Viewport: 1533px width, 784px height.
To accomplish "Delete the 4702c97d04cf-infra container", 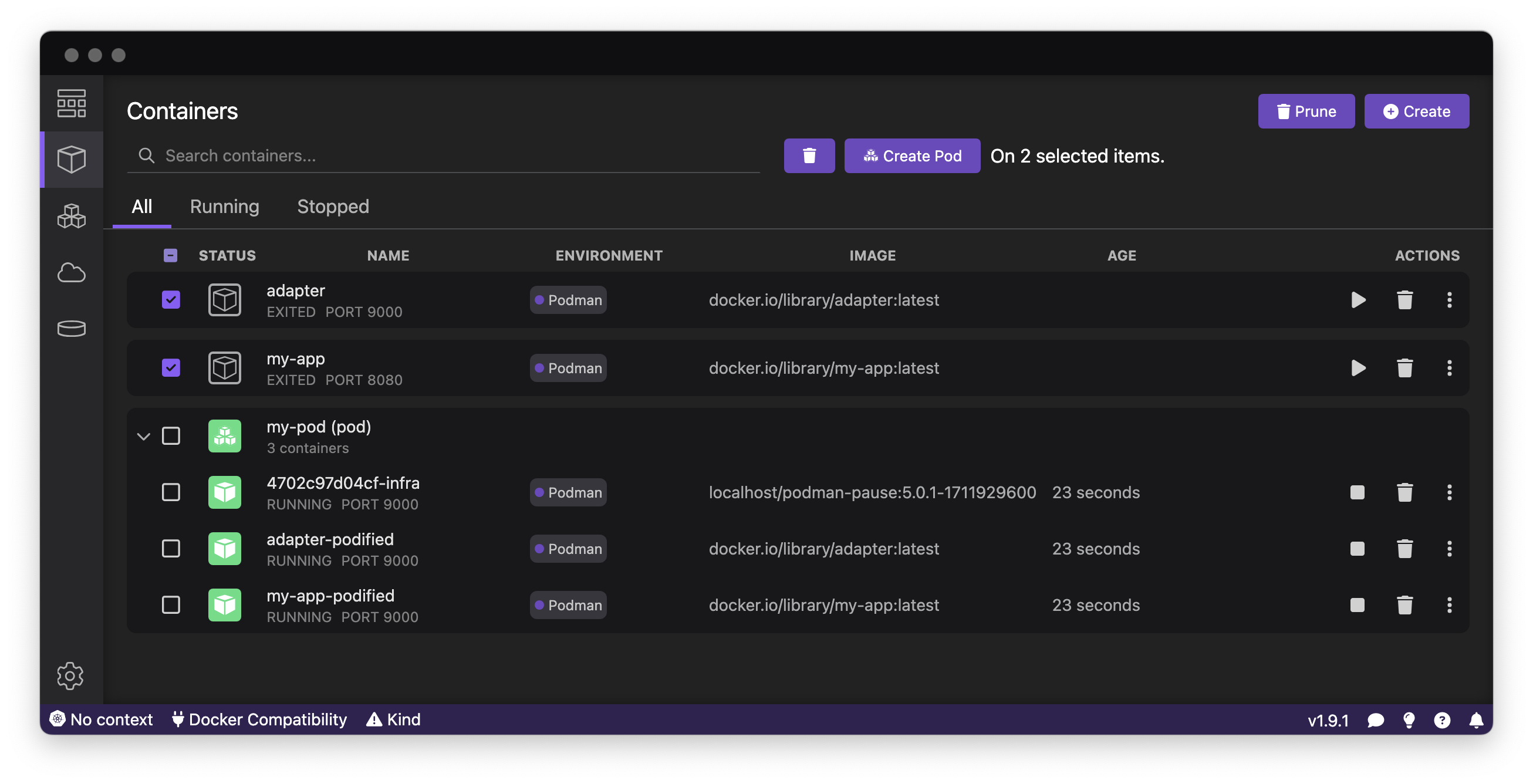I will point(1404,492).
